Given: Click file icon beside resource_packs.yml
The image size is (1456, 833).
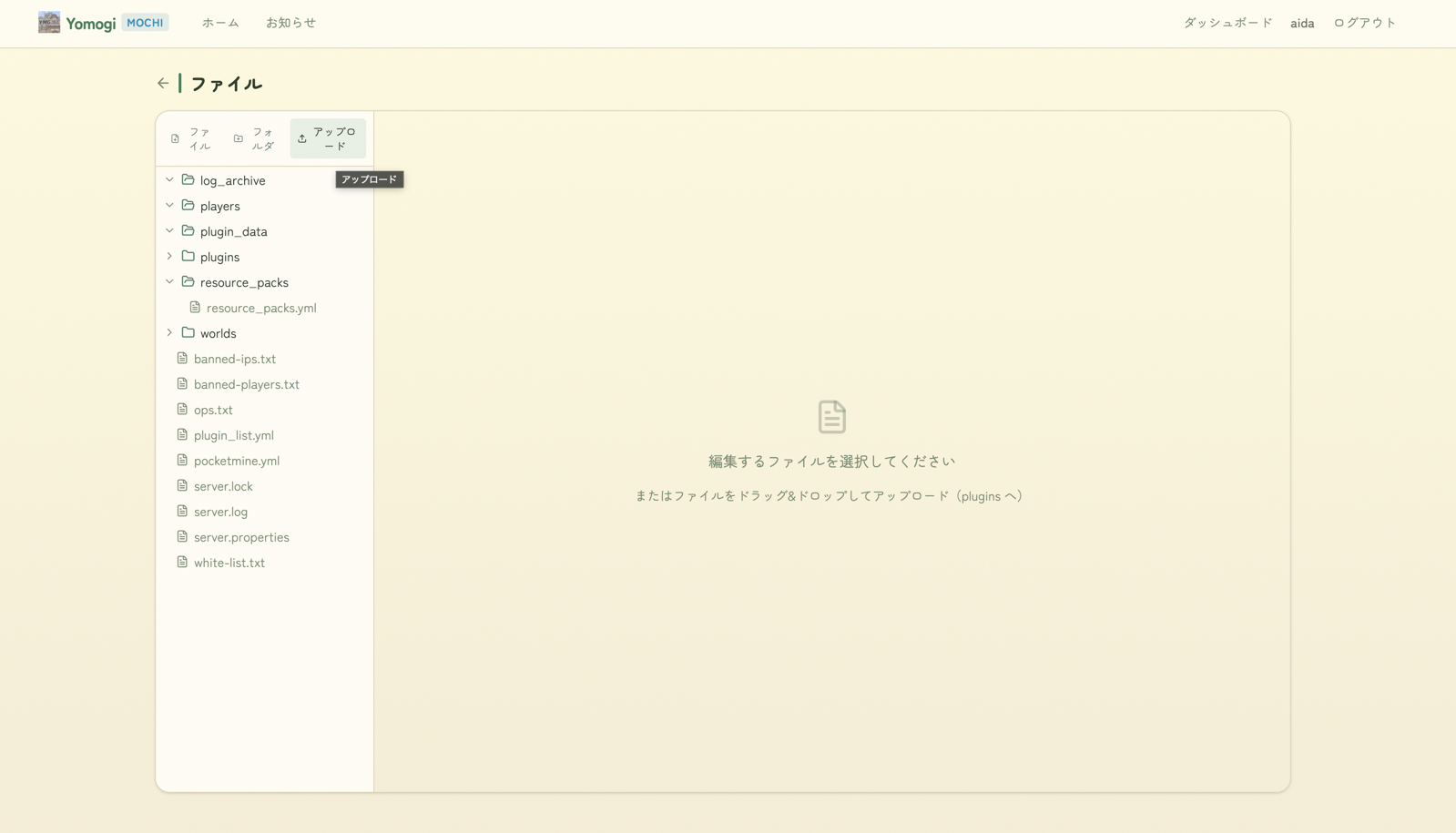Looking at the screenshot, I should (195, 308).
